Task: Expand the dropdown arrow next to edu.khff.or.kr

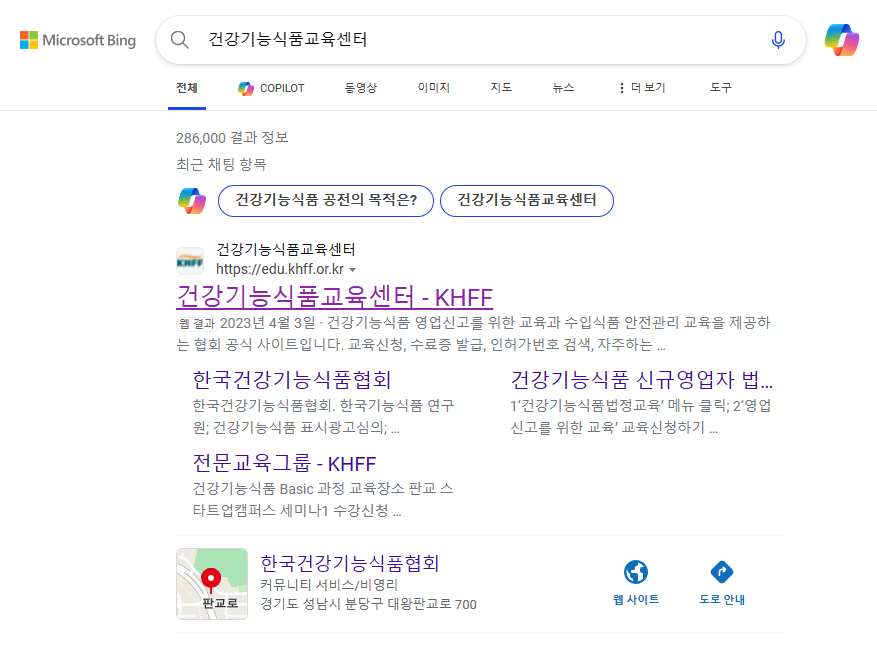Action: coord(356,269)
